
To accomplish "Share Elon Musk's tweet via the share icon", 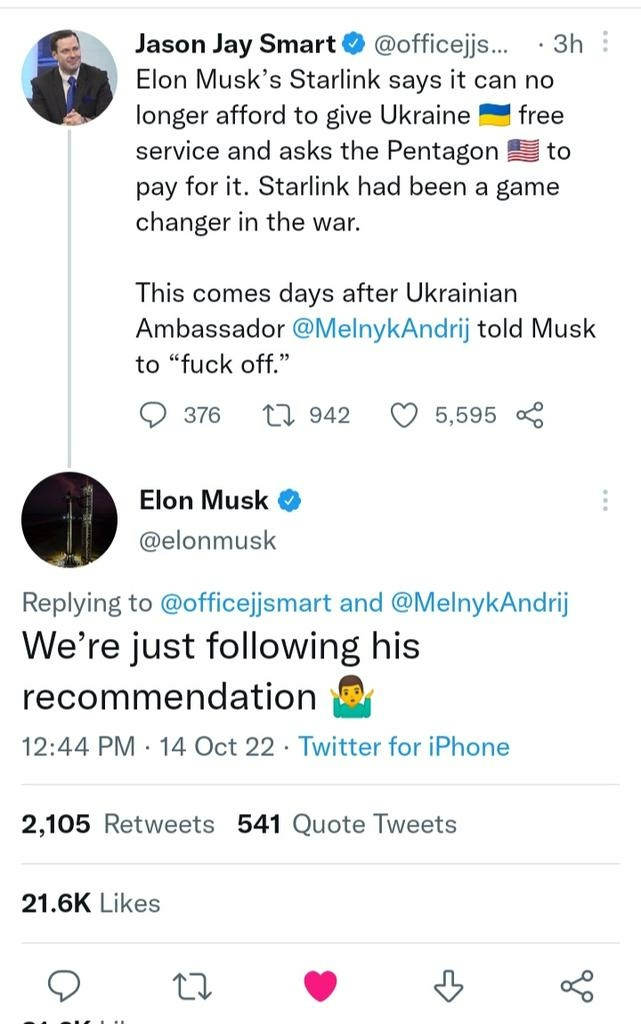I will pos(577,986).
